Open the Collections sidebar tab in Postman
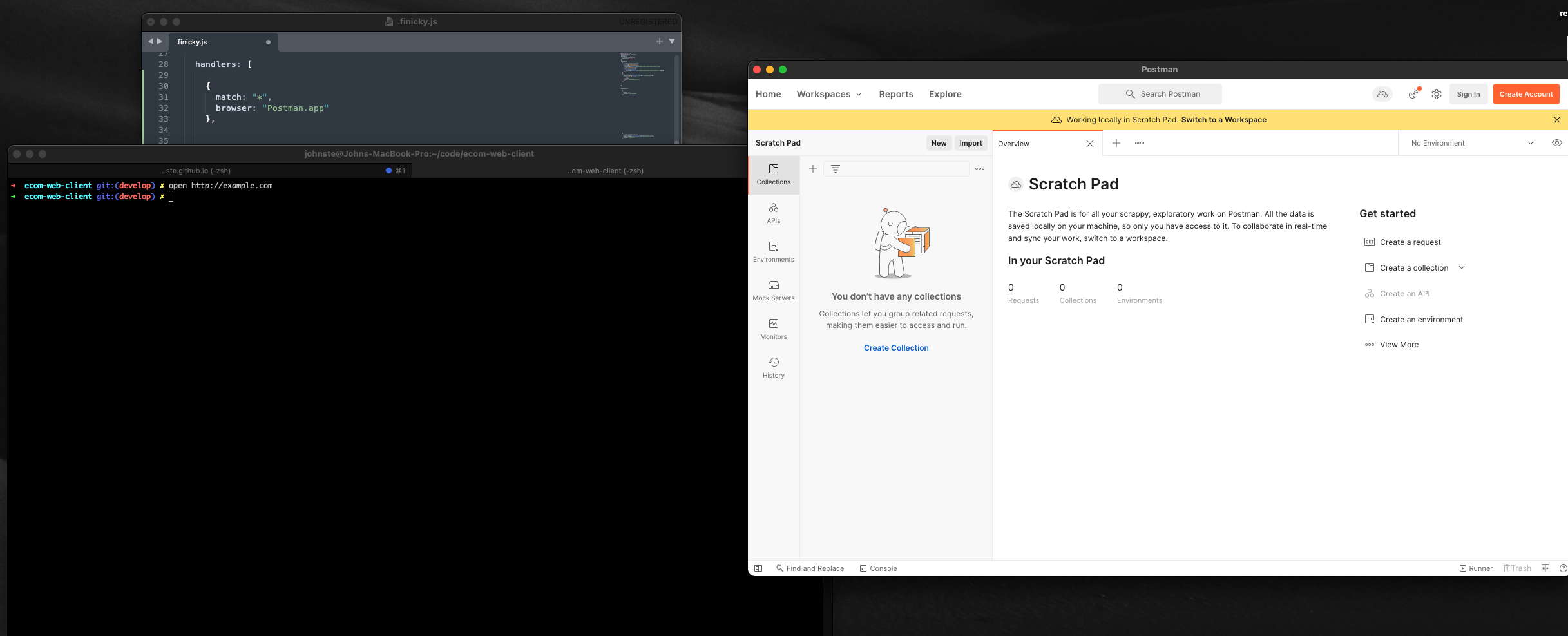Screen dimensions: 1568x636 773,175
